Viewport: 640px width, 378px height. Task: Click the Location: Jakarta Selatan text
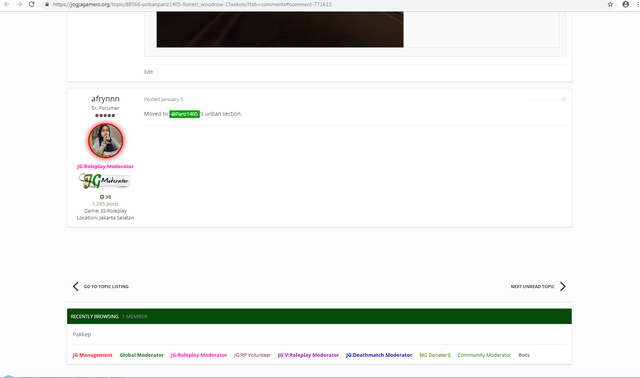(x=105, y=218)
